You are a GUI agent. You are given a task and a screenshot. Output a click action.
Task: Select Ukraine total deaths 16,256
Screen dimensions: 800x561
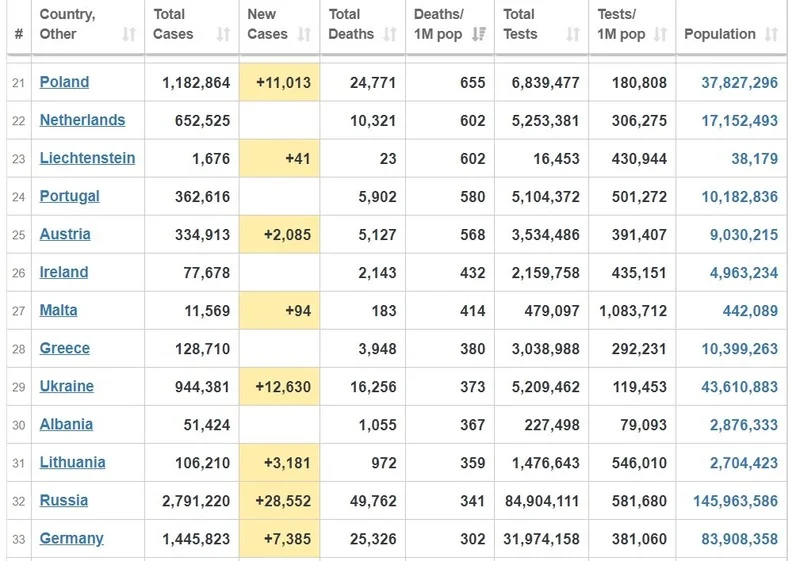[x=373, y=387]
